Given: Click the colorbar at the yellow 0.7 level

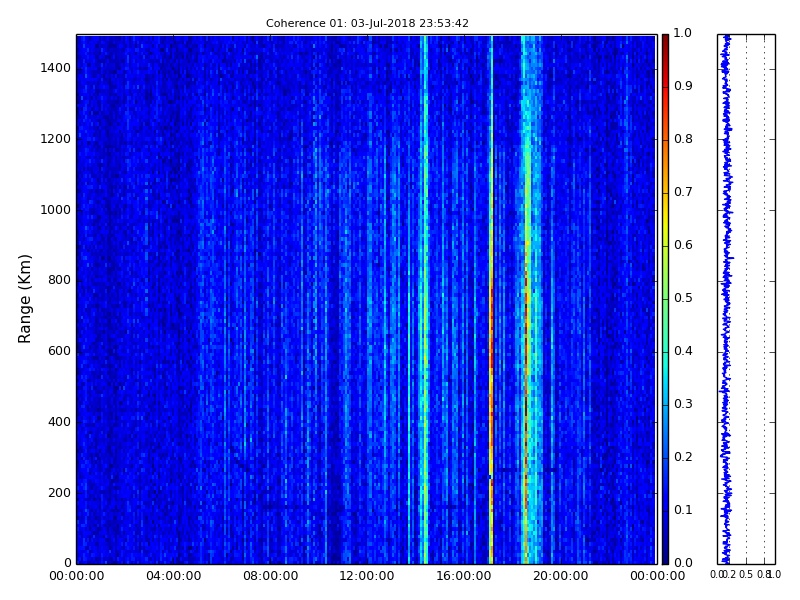Looking at the screenshot, I should 665,193.
